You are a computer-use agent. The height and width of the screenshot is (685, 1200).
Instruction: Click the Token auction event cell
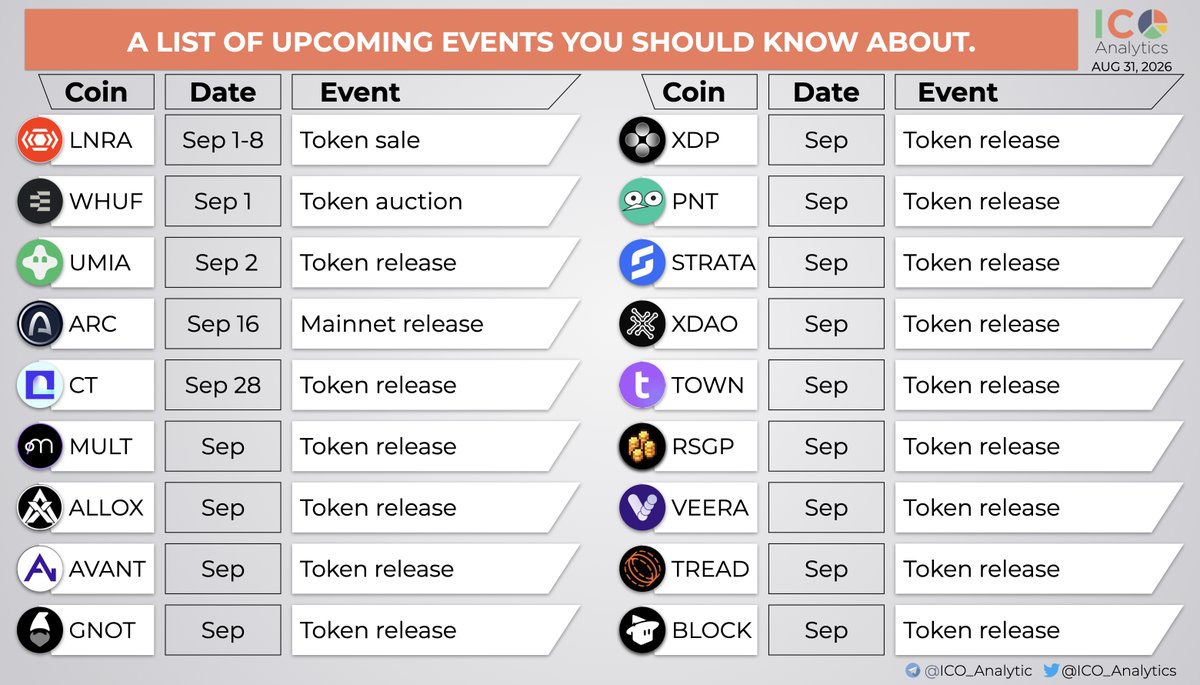click(436, 202)
